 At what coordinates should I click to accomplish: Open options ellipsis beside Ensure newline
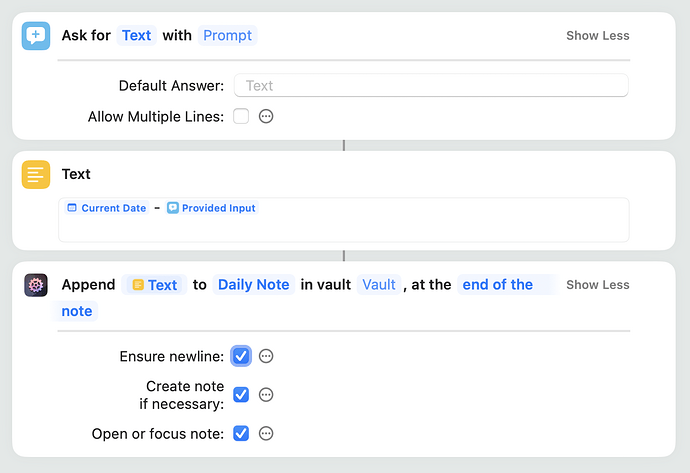[x=266, y=356]
